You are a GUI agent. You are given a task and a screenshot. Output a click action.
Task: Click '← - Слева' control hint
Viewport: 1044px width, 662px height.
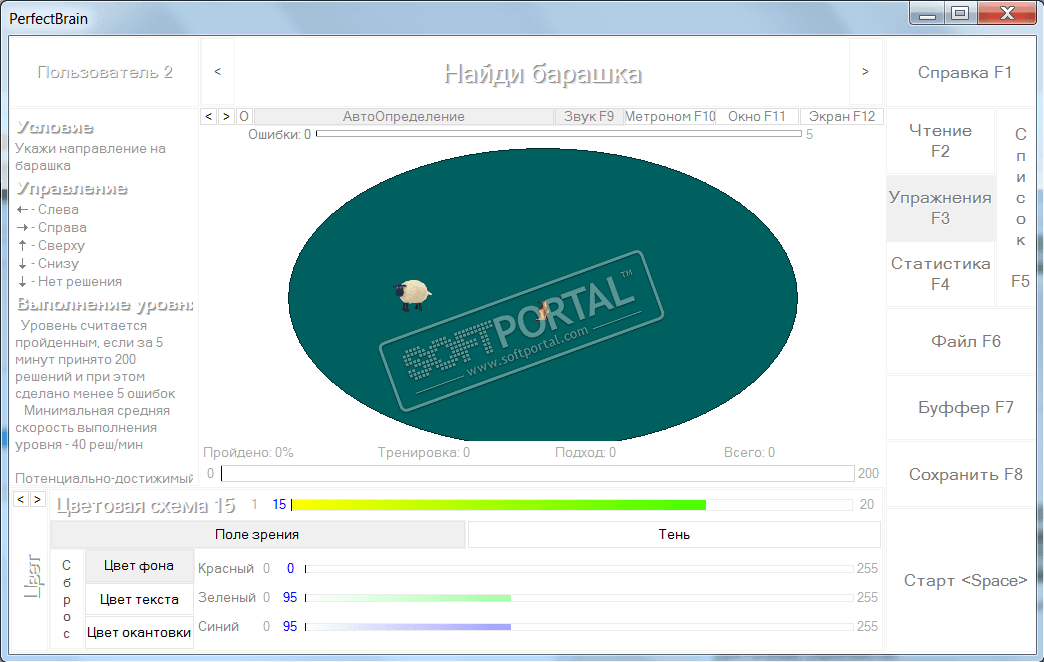pyautogui.click(x=47, y=209)
